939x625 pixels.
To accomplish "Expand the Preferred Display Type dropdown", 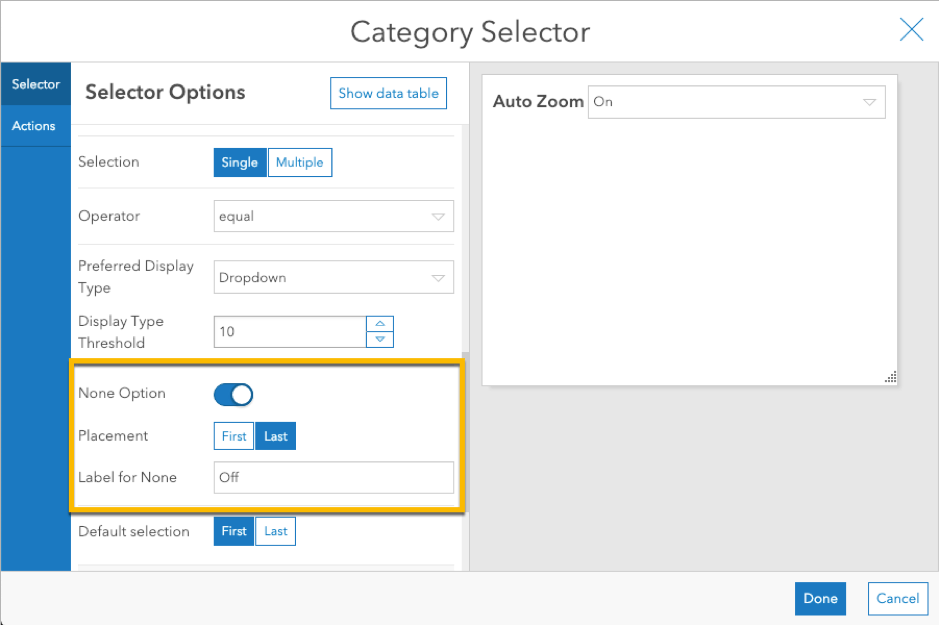I will click(x=334, y=277).
